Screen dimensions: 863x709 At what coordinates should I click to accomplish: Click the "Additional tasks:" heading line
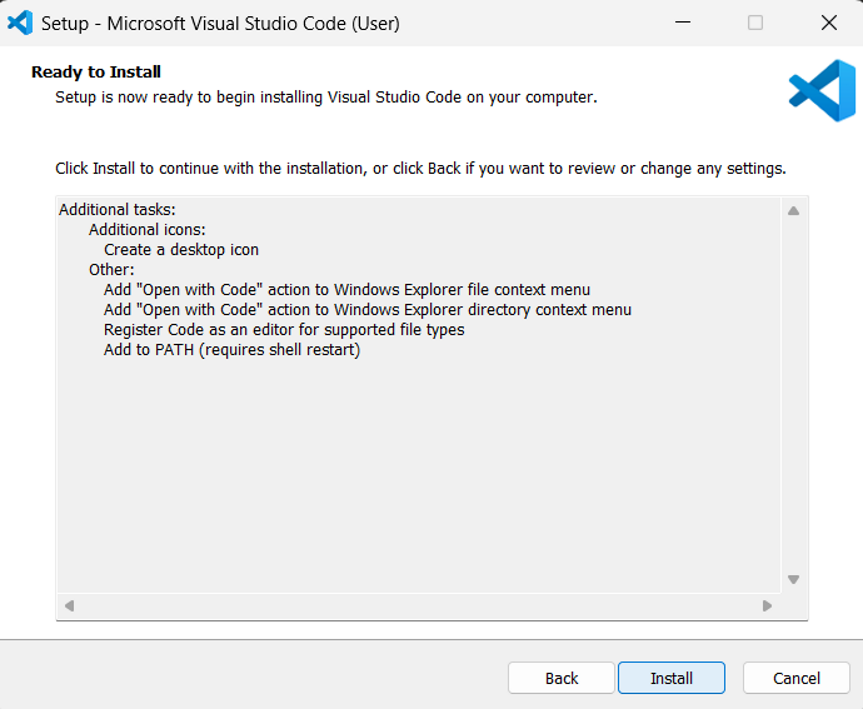pos(117,210)
